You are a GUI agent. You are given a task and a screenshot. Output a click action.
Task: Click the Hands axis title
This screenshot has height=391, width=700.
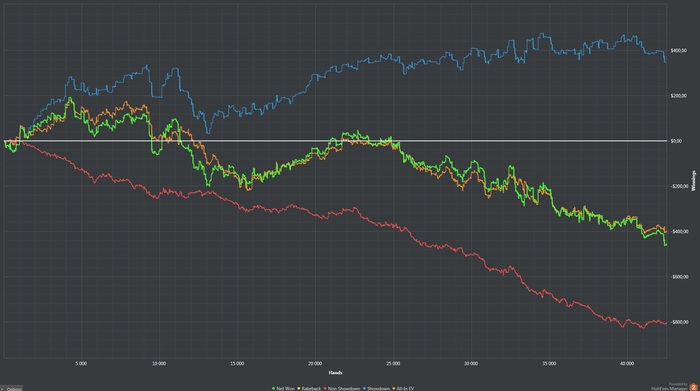click(x=335, y=373)
